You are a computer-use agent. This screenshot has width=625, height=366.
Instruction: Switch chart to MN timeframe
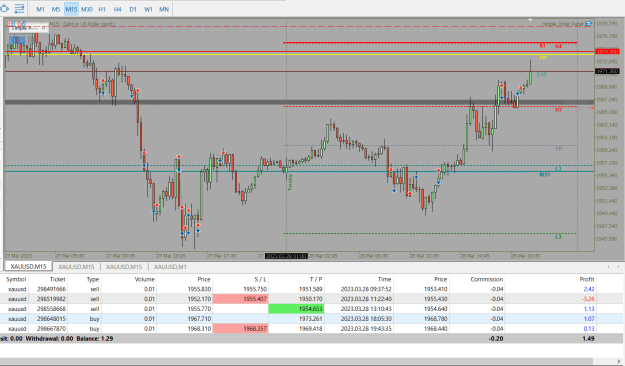click(164, 9)
